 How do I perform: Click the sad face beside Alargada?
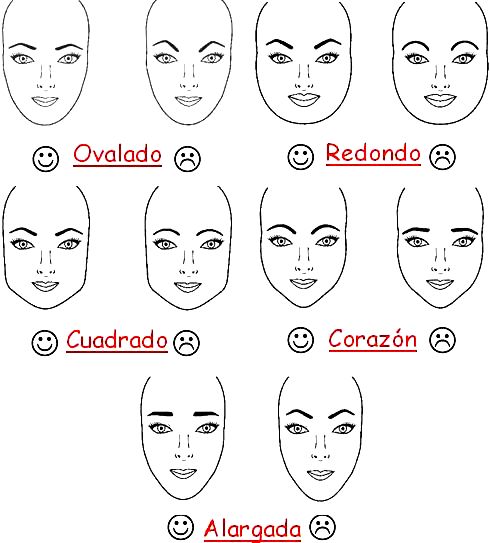(x=322, y=527)
